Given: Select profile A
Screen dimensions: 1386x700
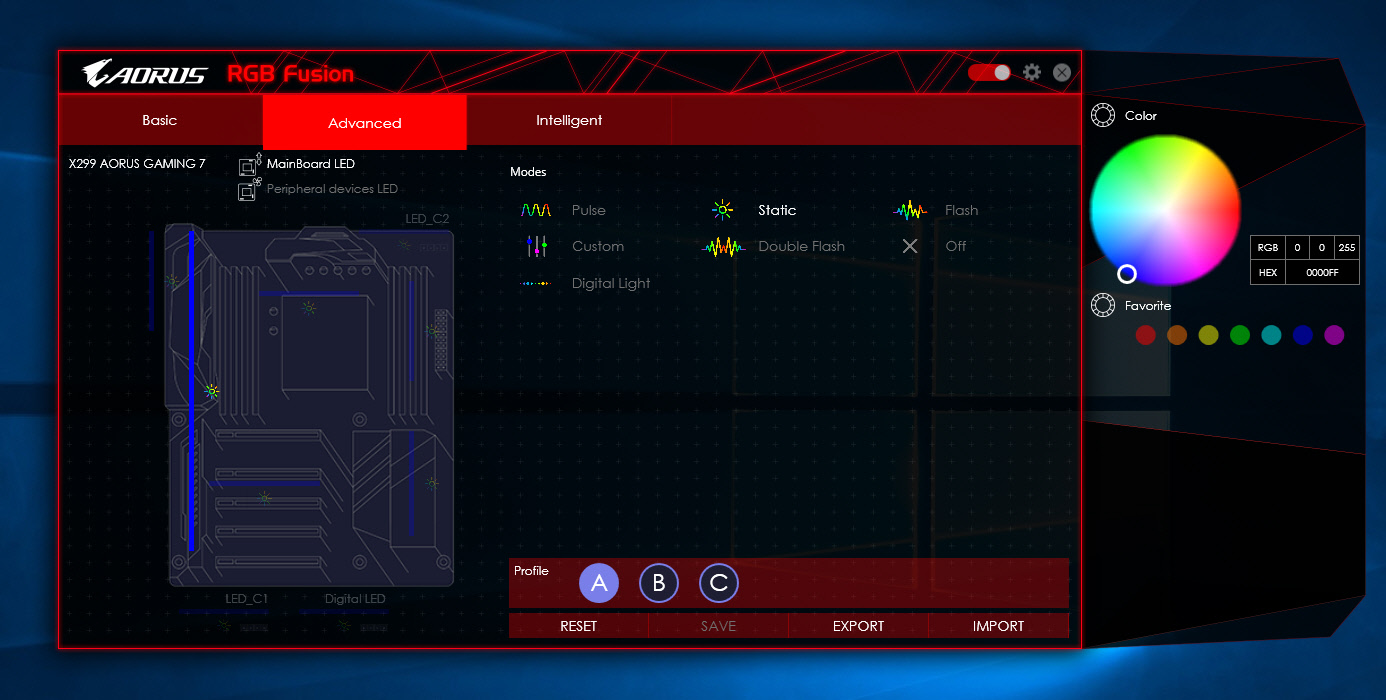Looking at the screenshot, I should 599,583.
